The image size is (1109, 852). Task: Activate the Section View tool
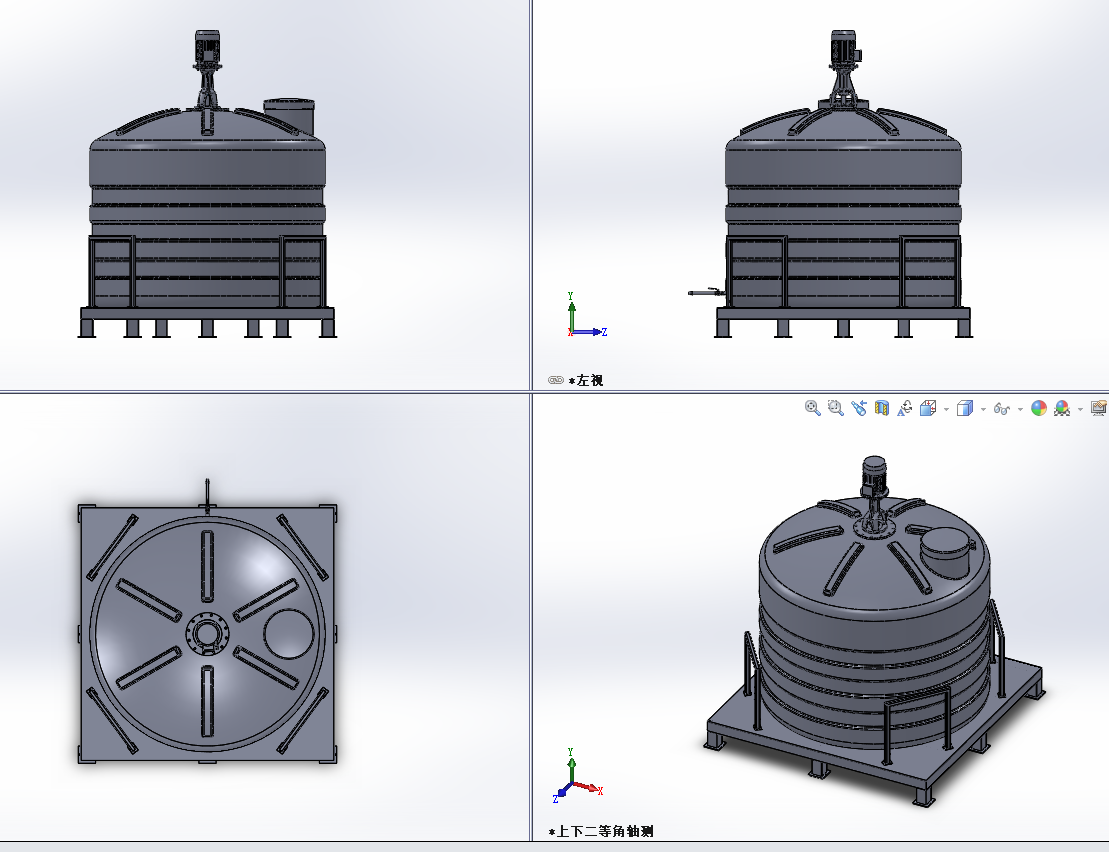tap(882, 408)
